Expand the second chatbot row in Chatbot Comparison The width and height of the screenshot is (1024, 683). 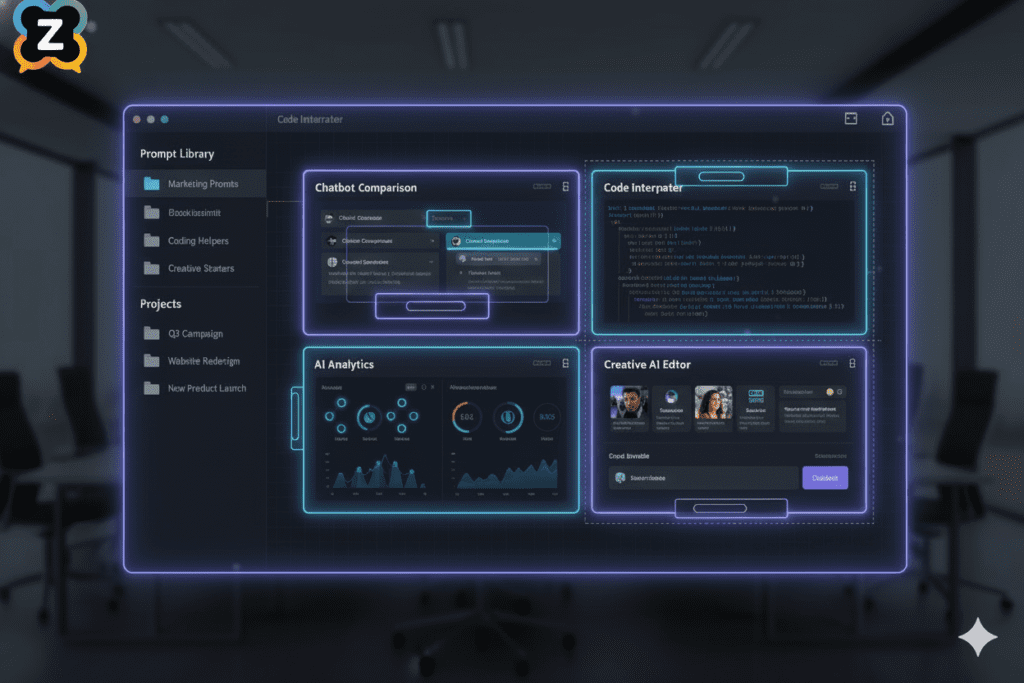click(x=431, y=241)
